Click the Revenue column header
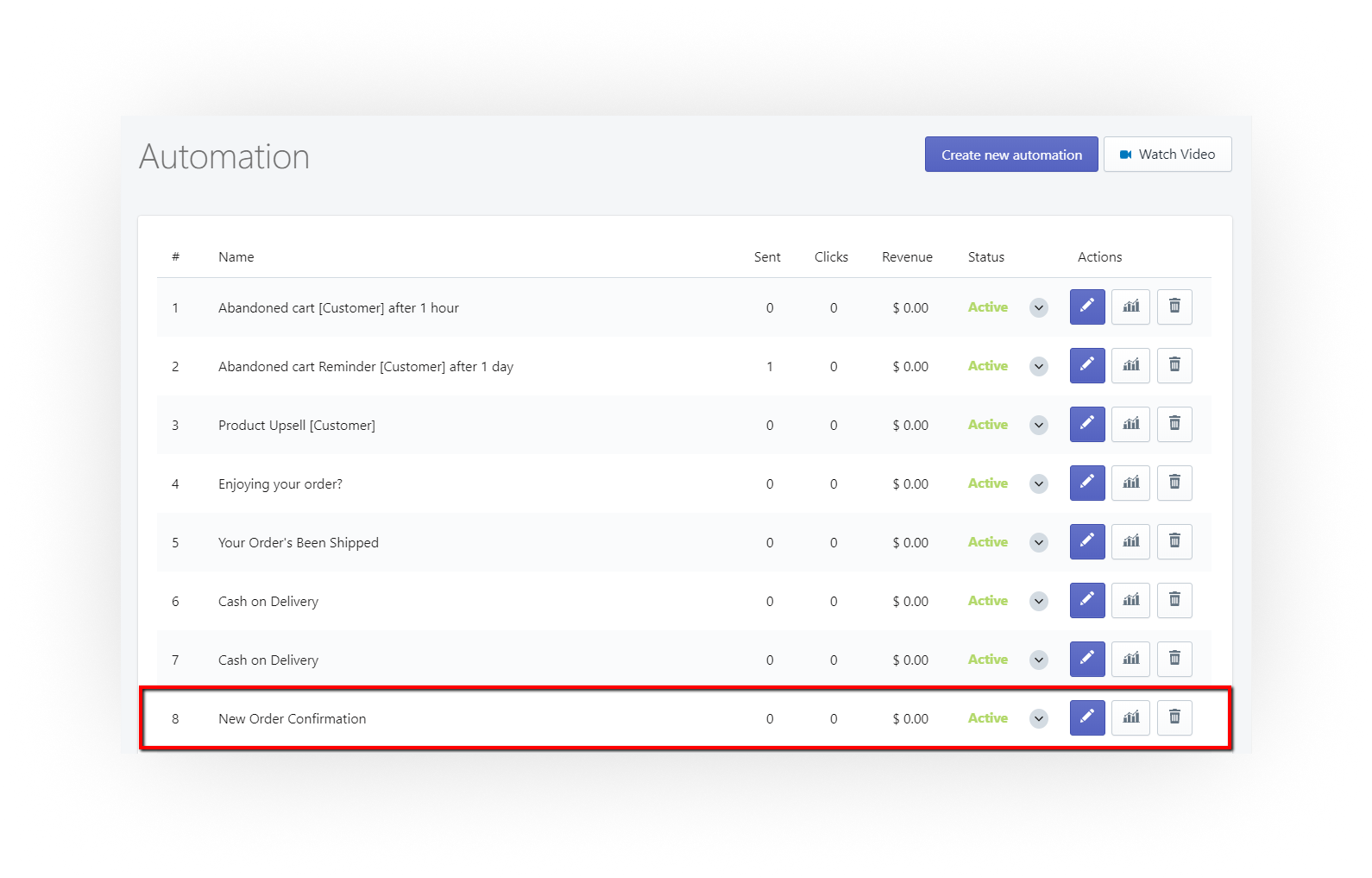1372x878 pixels. [x=907, y=257]
